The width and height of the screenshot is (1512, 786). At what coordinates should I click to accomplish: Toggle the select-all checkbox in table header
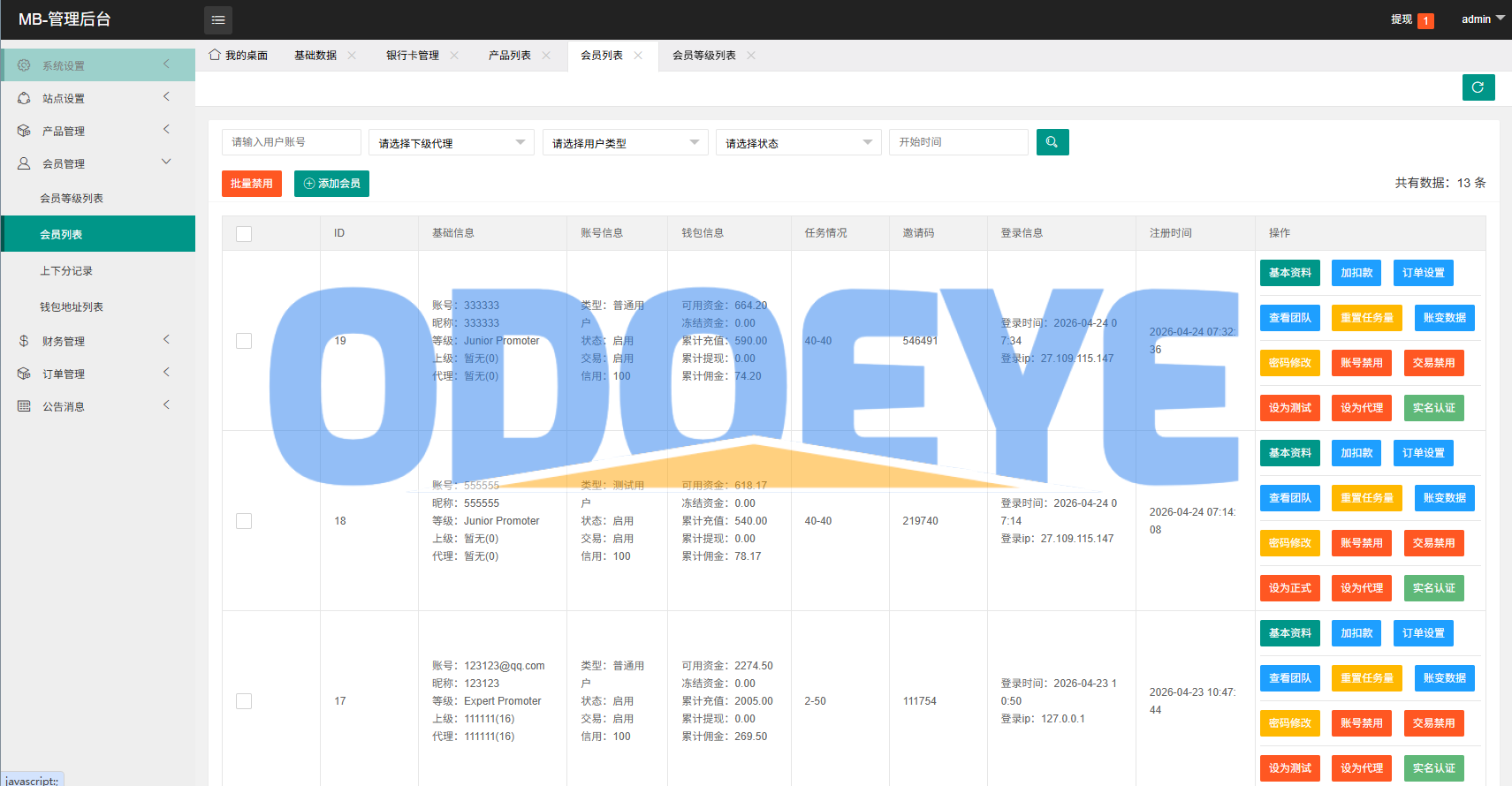244,233
